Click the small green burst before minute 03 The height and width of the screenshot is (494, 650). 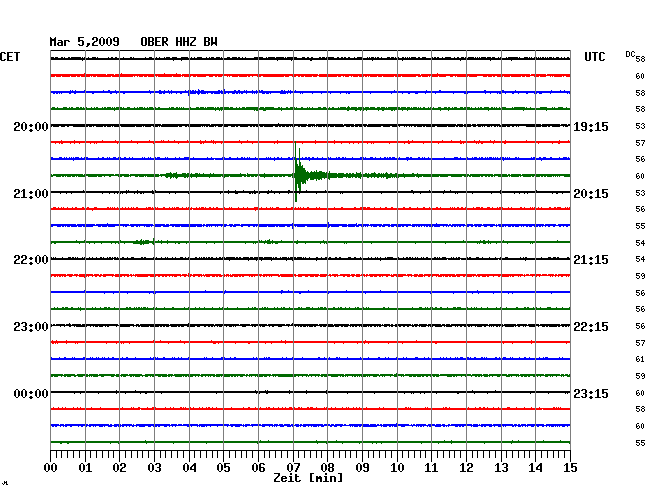coord(143,242)
